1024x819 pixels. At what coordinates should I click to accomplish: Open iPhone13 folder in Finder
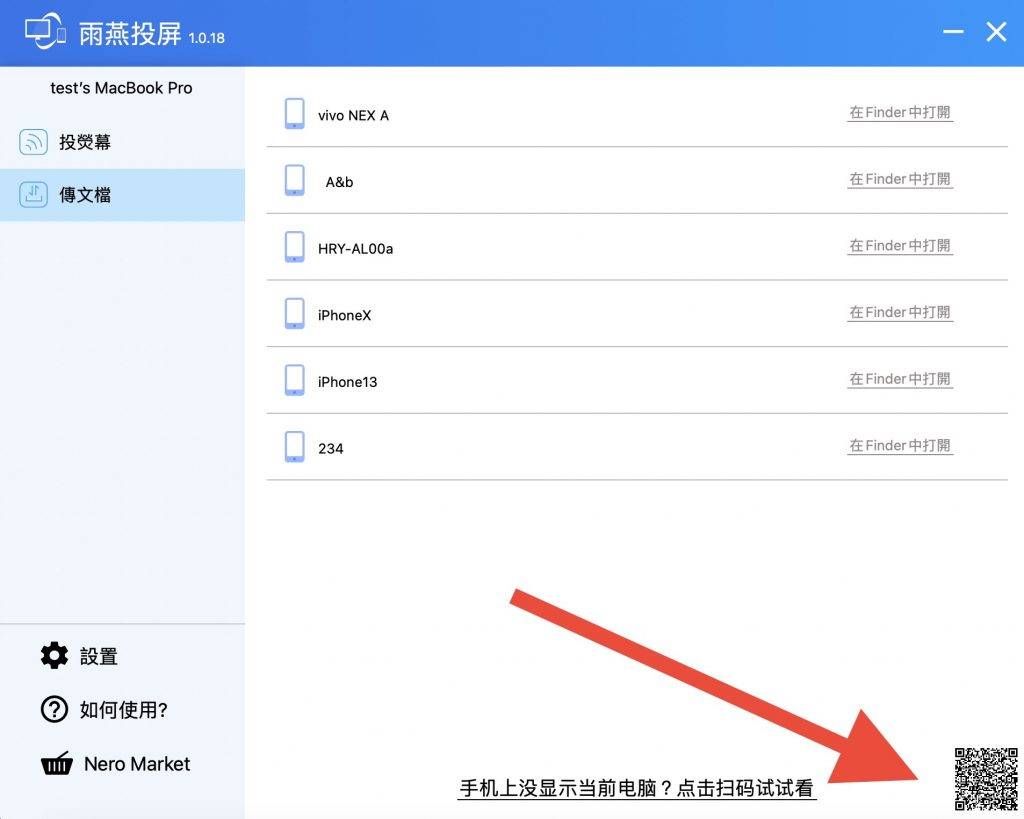tap(900, 379)
